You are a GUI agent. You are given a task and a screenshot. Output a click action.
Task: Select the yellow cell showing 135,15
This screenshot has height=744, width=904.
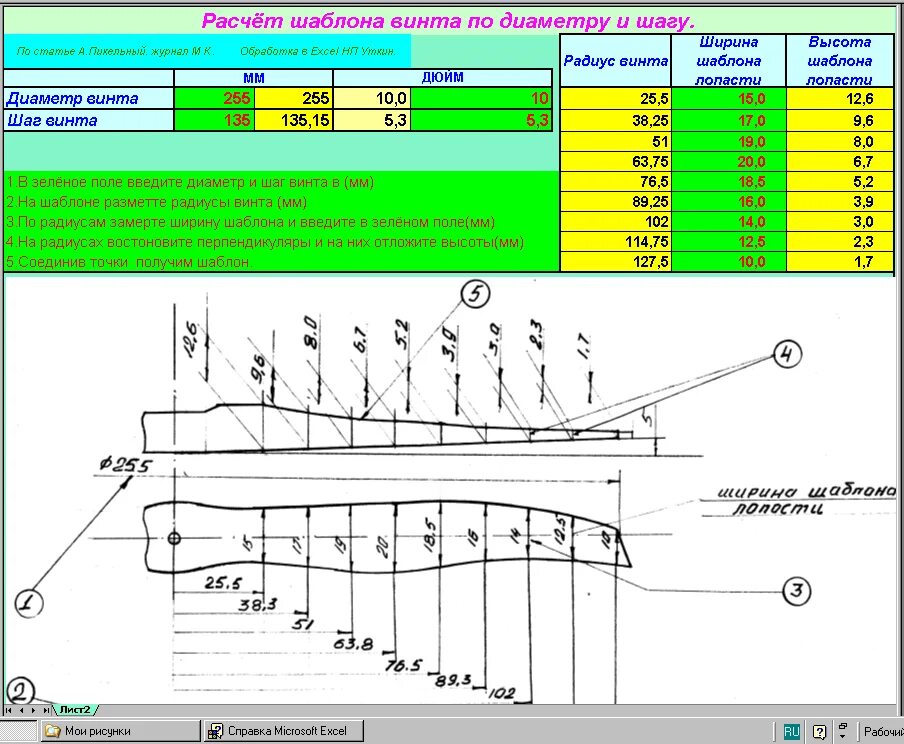coord(293,120)
